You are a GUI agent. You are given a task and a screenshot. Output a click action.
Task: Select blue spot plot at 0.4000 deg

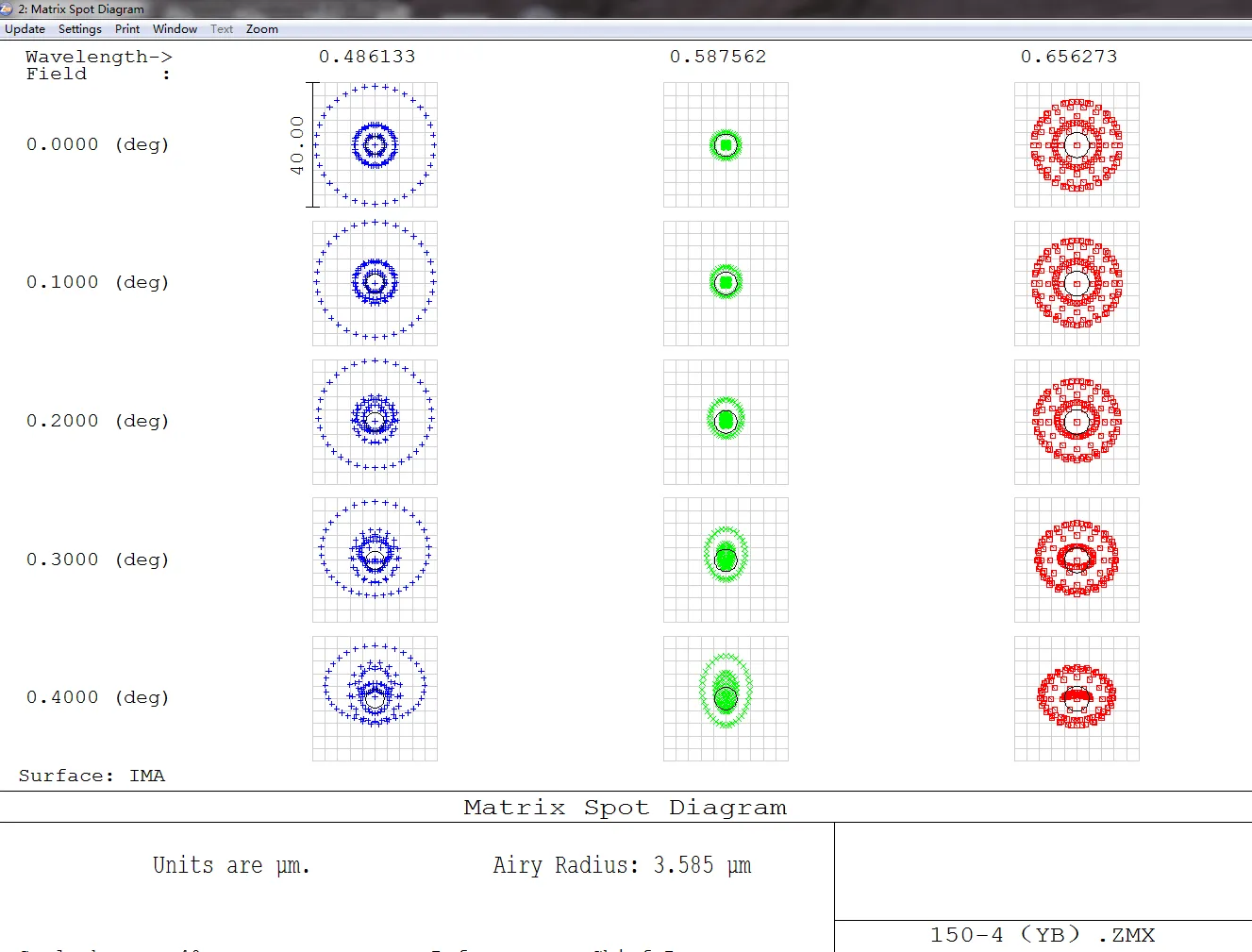[x=375, y=698]
